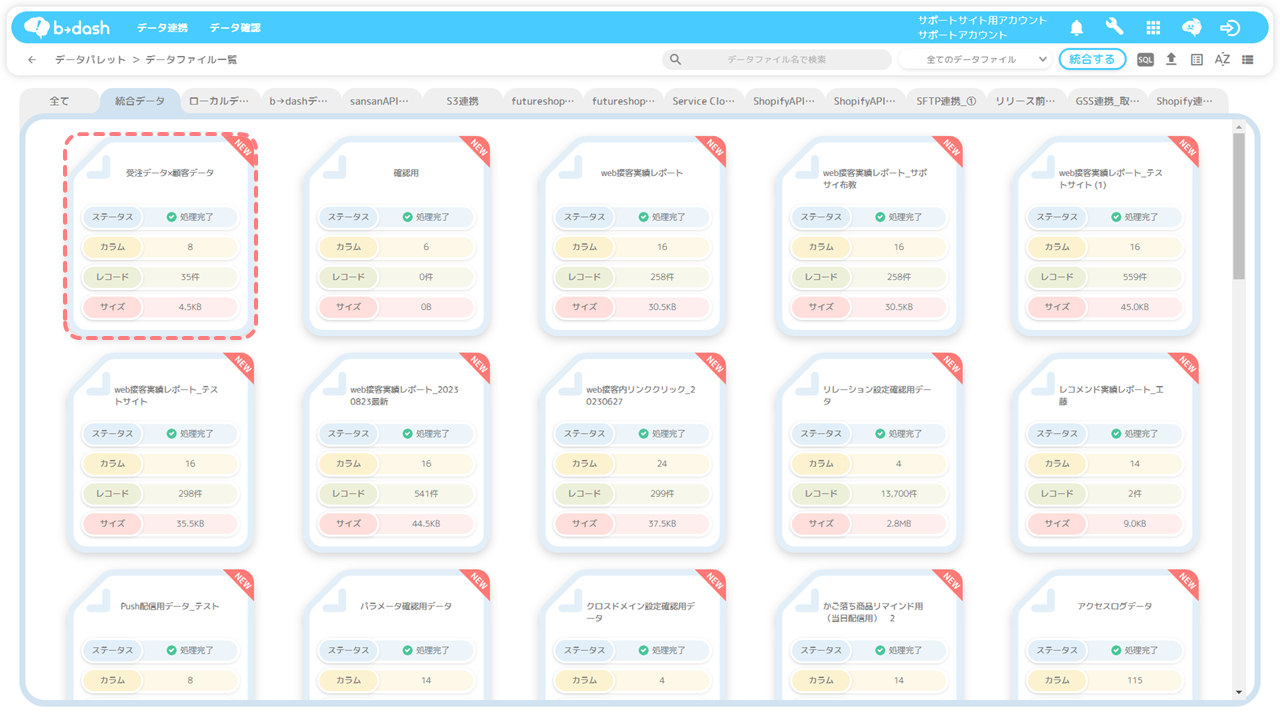
Task: Click the b→dash logo
Action: (67, 27)
